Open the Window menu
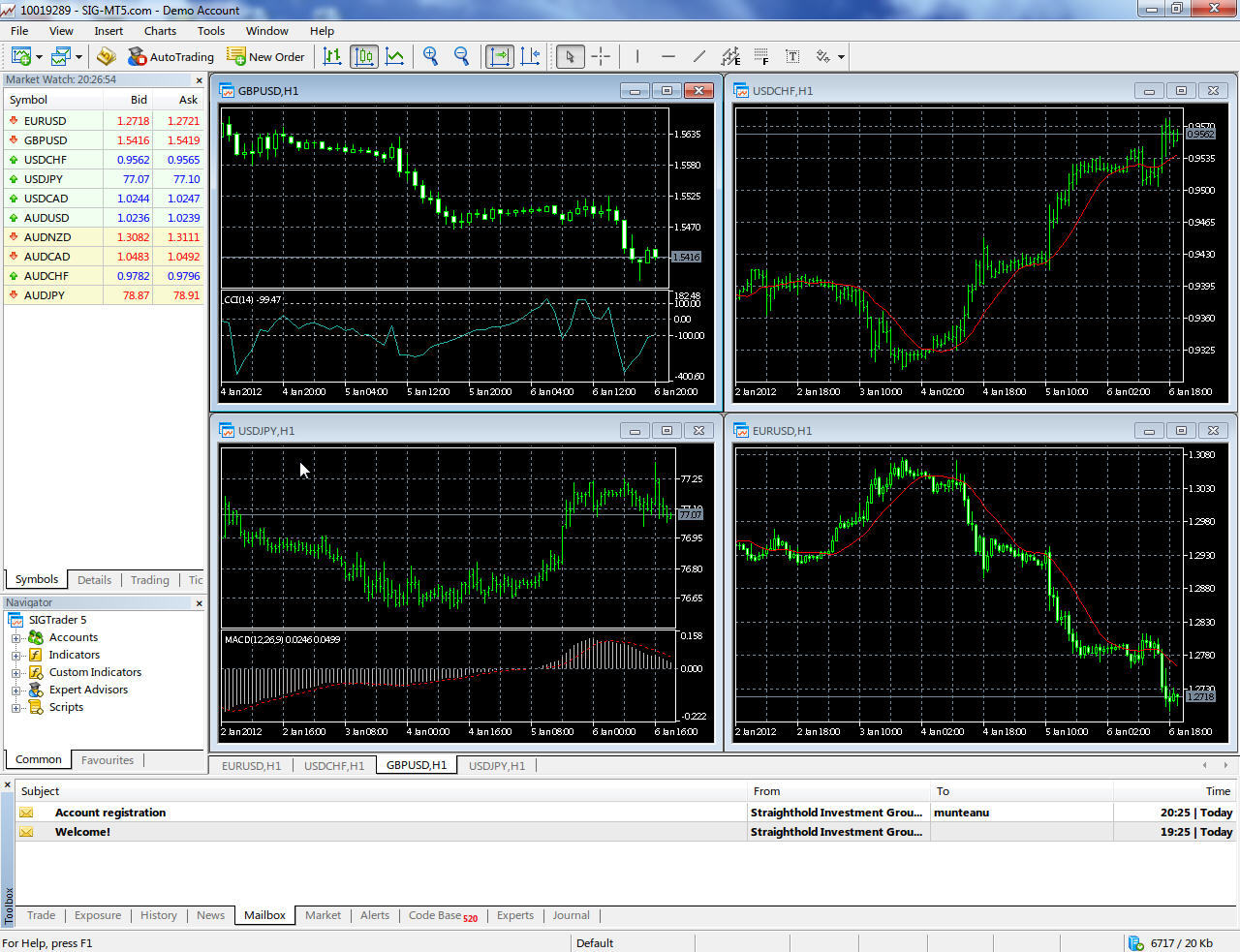The image size is (1240, 952). pos(266,31)
